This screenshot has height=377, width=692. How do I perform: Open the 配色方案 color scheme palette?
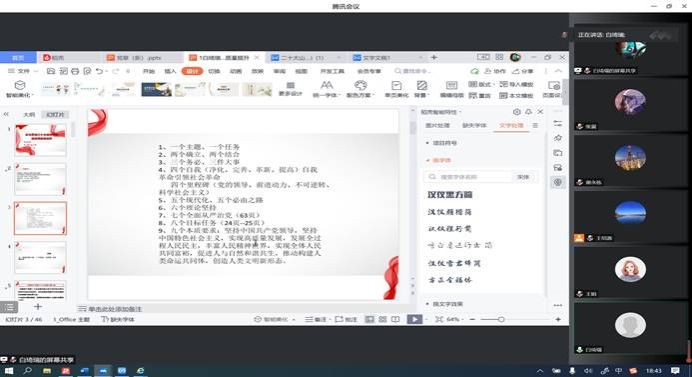pos(360,89)
